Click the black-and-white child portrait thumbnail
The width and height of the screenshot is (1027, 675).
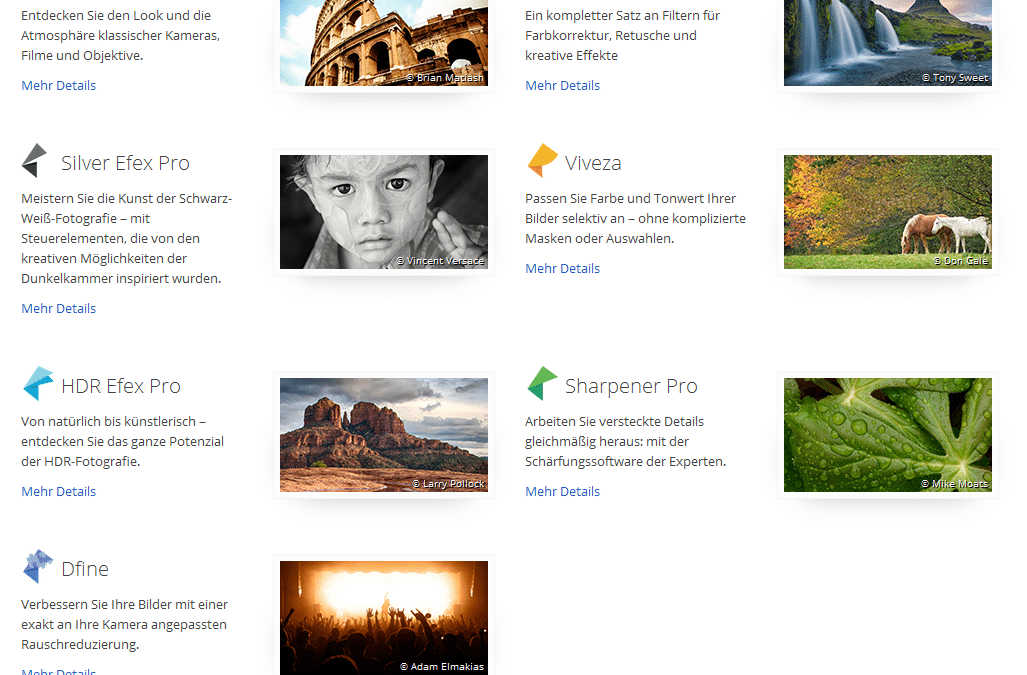(x=384, y=212)
